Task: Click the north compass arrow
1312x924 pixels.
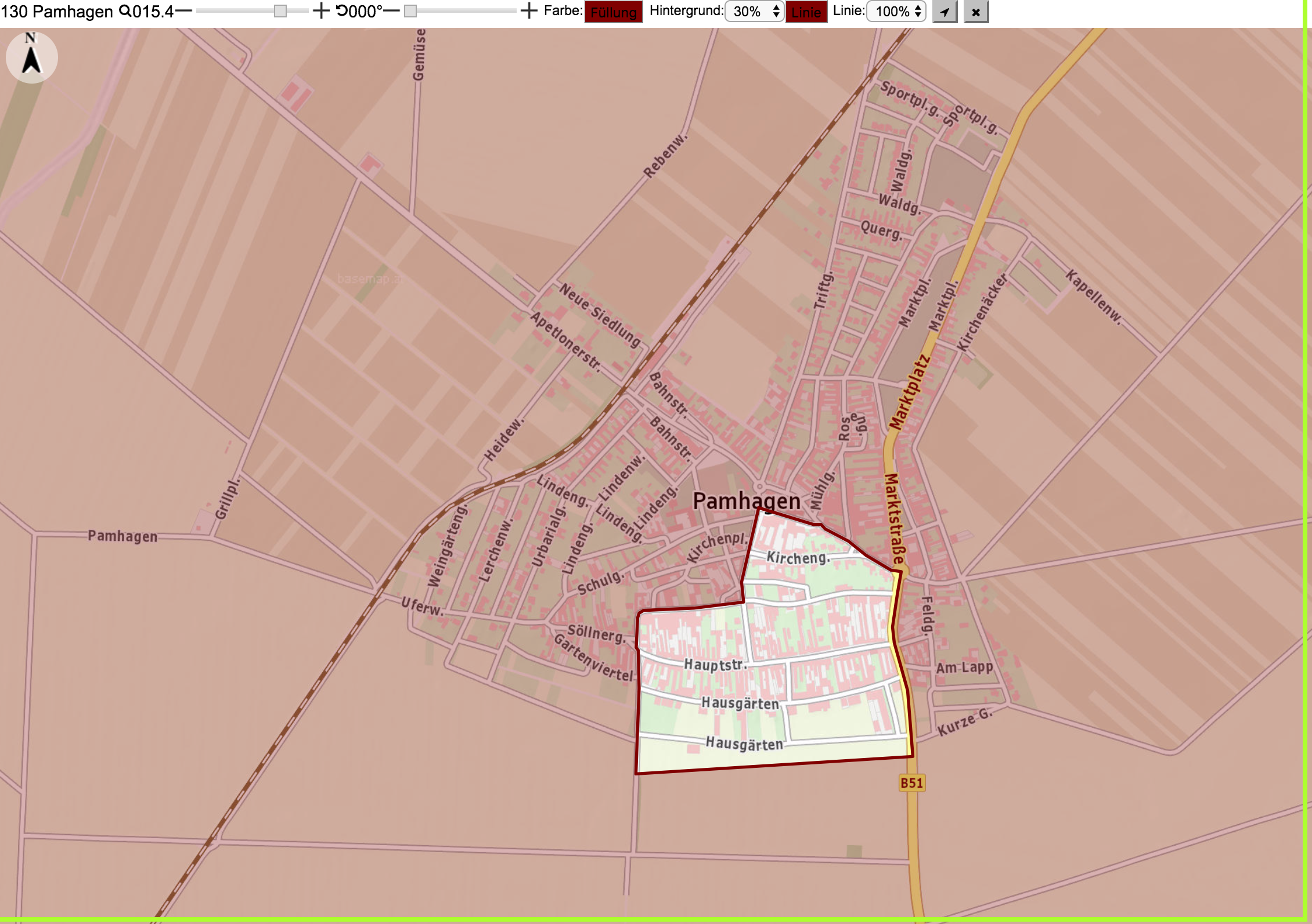Action: point(31,57)
